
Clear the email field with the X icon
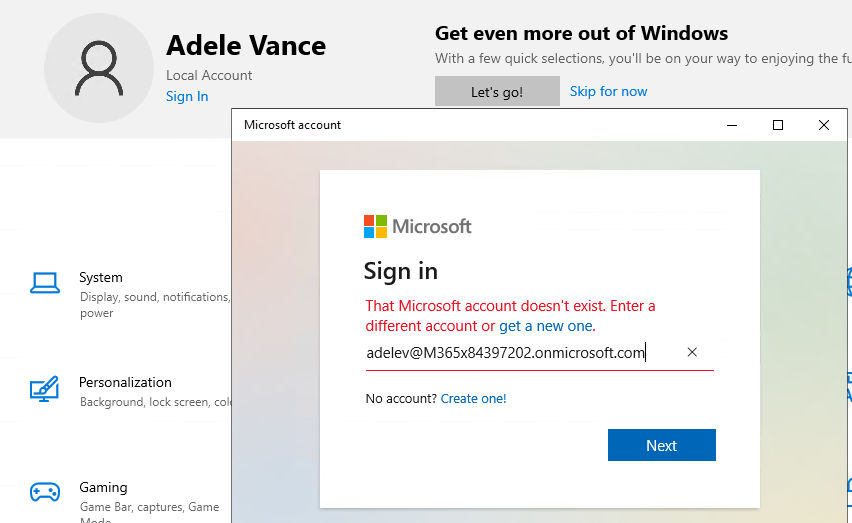point(692,352)
